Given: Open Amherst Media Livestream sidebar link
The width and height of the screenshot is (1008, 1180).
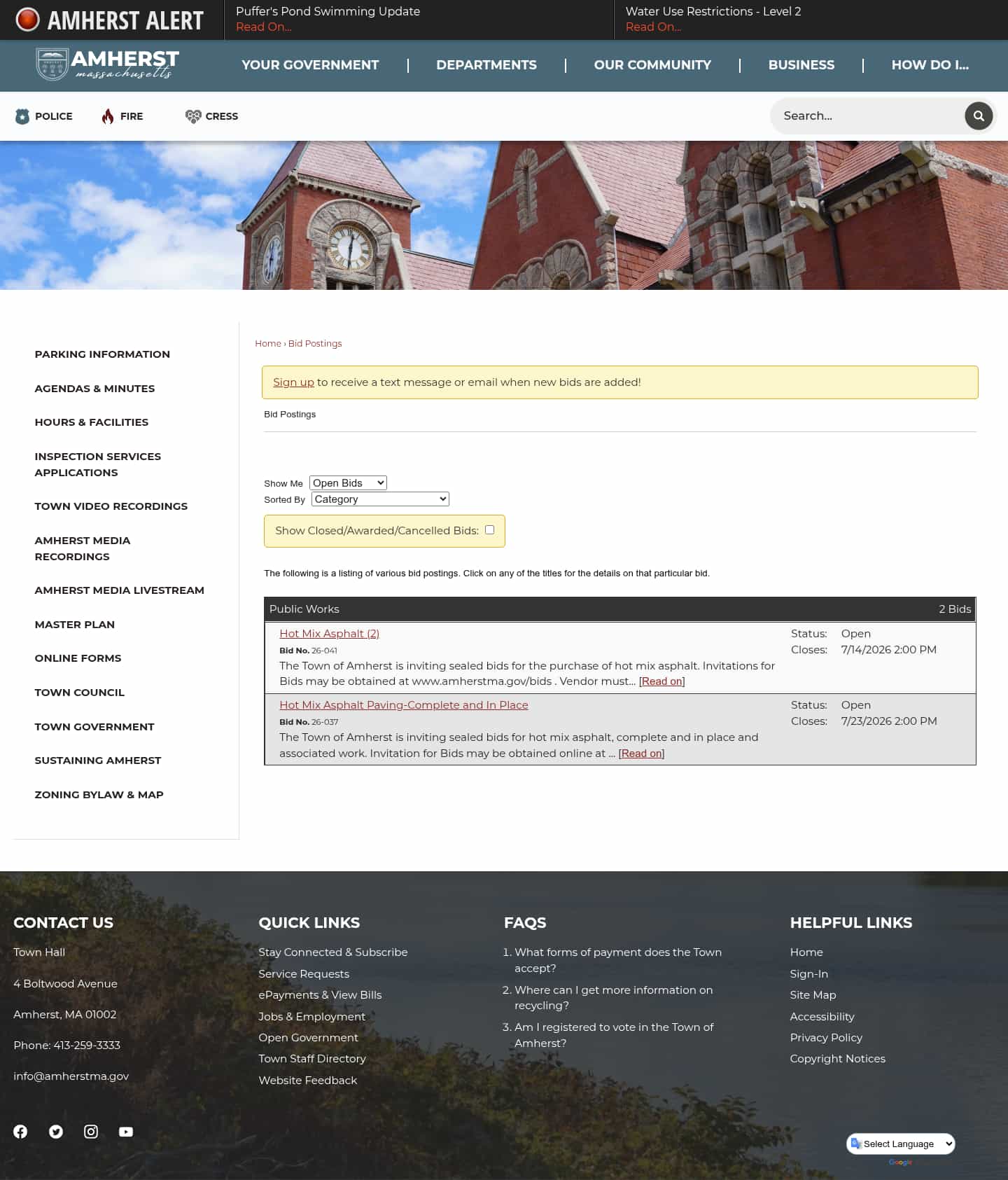Looking at the screenshot, I should point(120,590).
